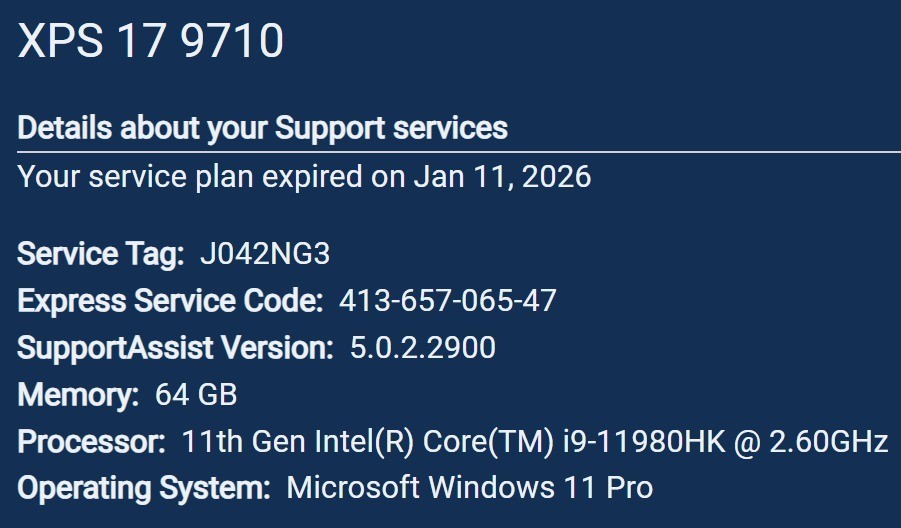The width and height of the screenshot is (901, 528).
Task: Select the 5.0.2.2900 version number
Action: click(423, 348)
